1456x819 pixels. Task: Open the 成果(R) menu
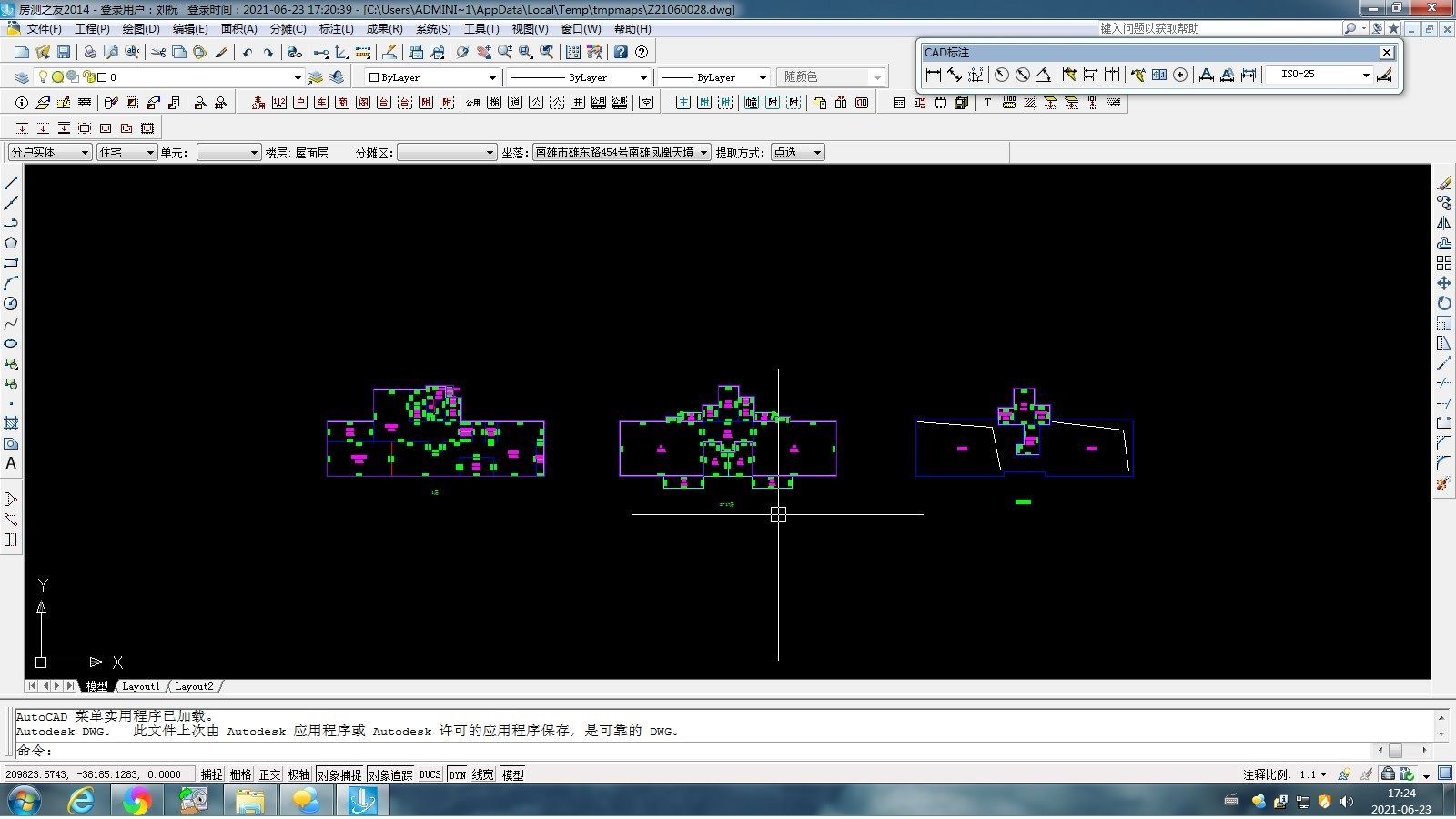[x=384, y=29]
